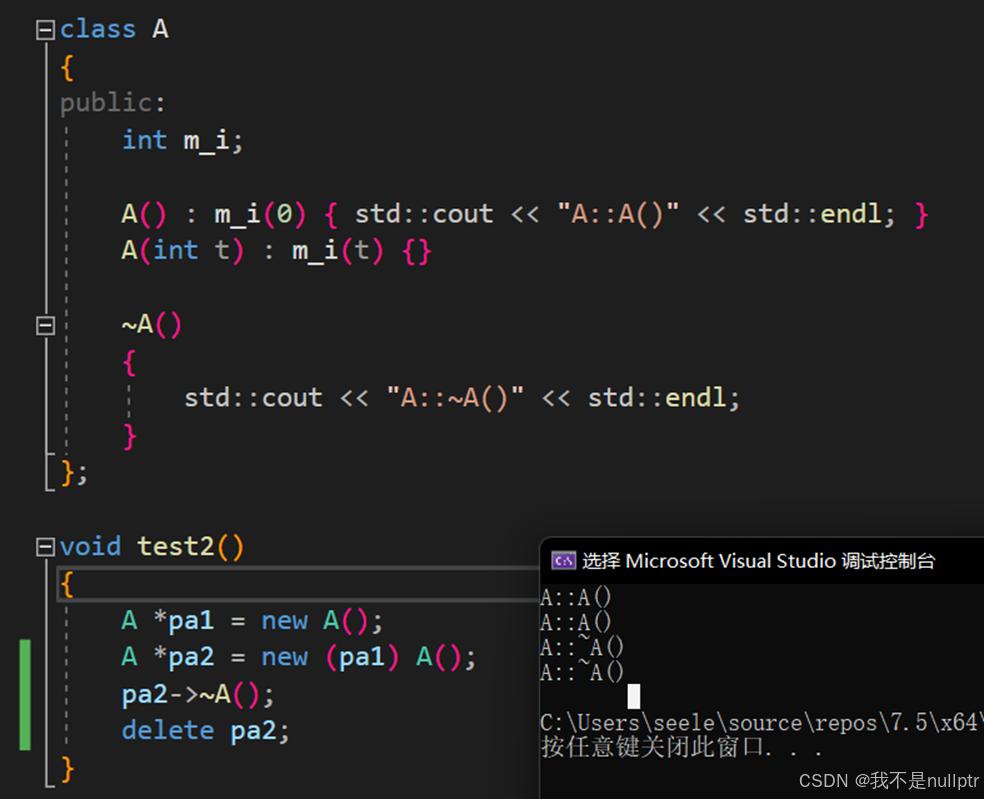Click the default constructor A() : m_i(0)
984x799 pixels.
tap(213, 215)
